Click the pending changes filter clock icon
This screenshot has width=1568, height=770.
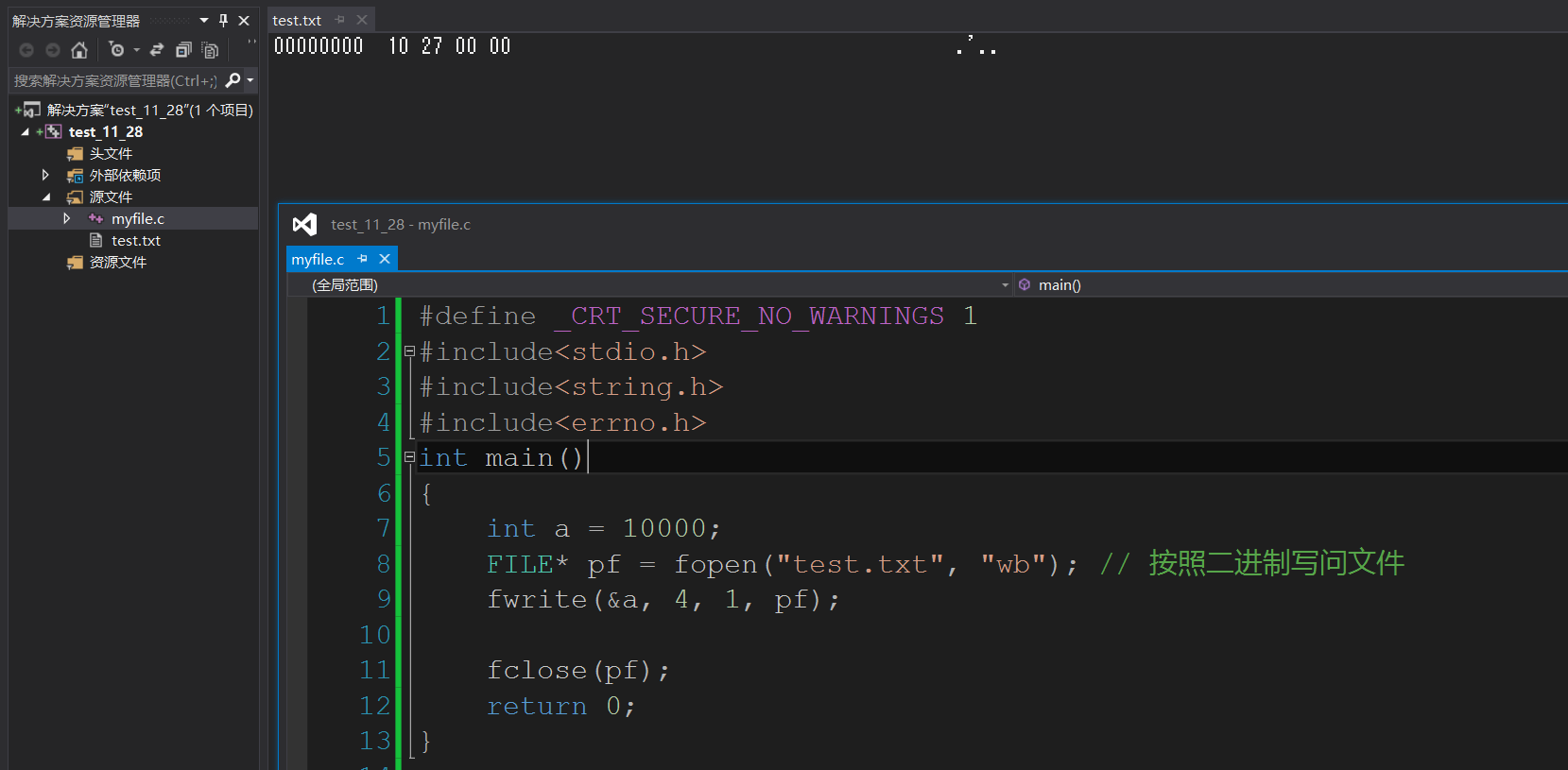tap(117, 50)
